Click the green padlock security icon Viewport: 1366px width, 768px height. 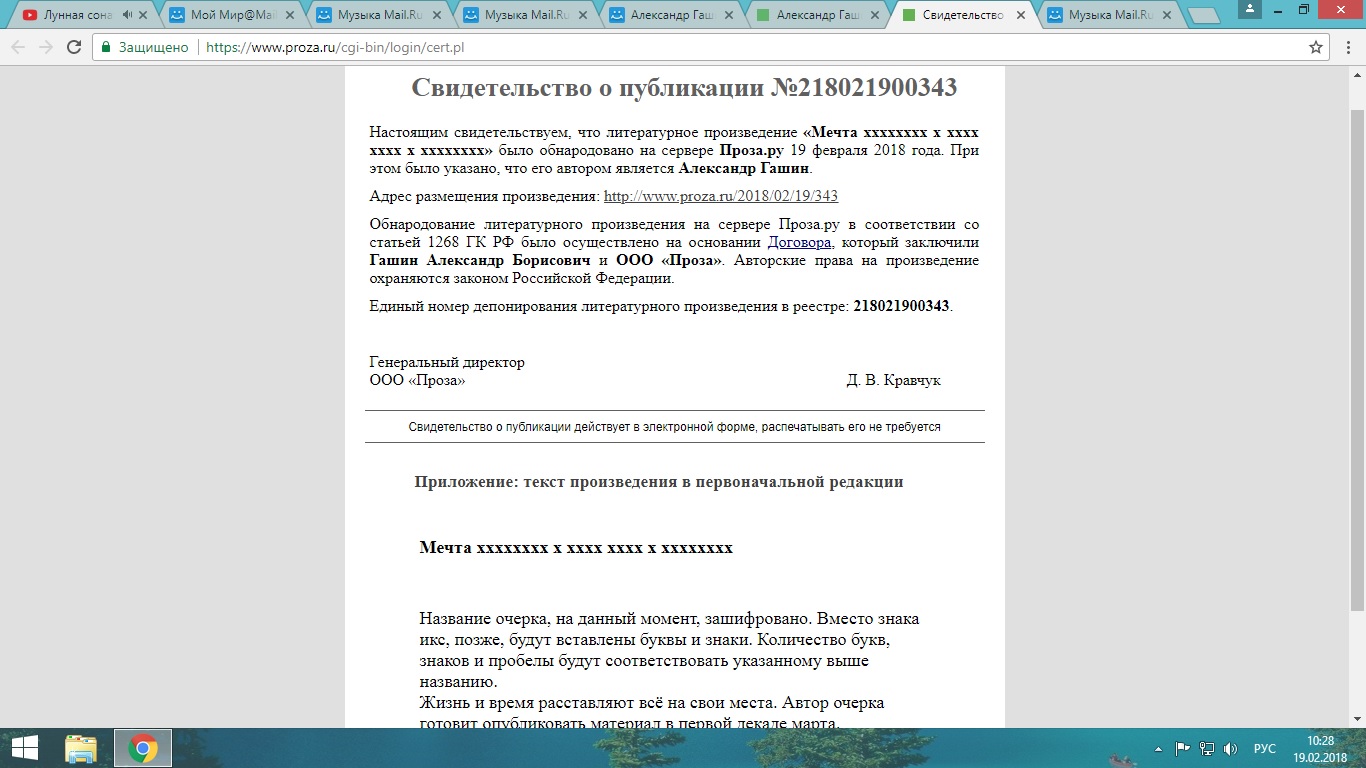(106, 47)
